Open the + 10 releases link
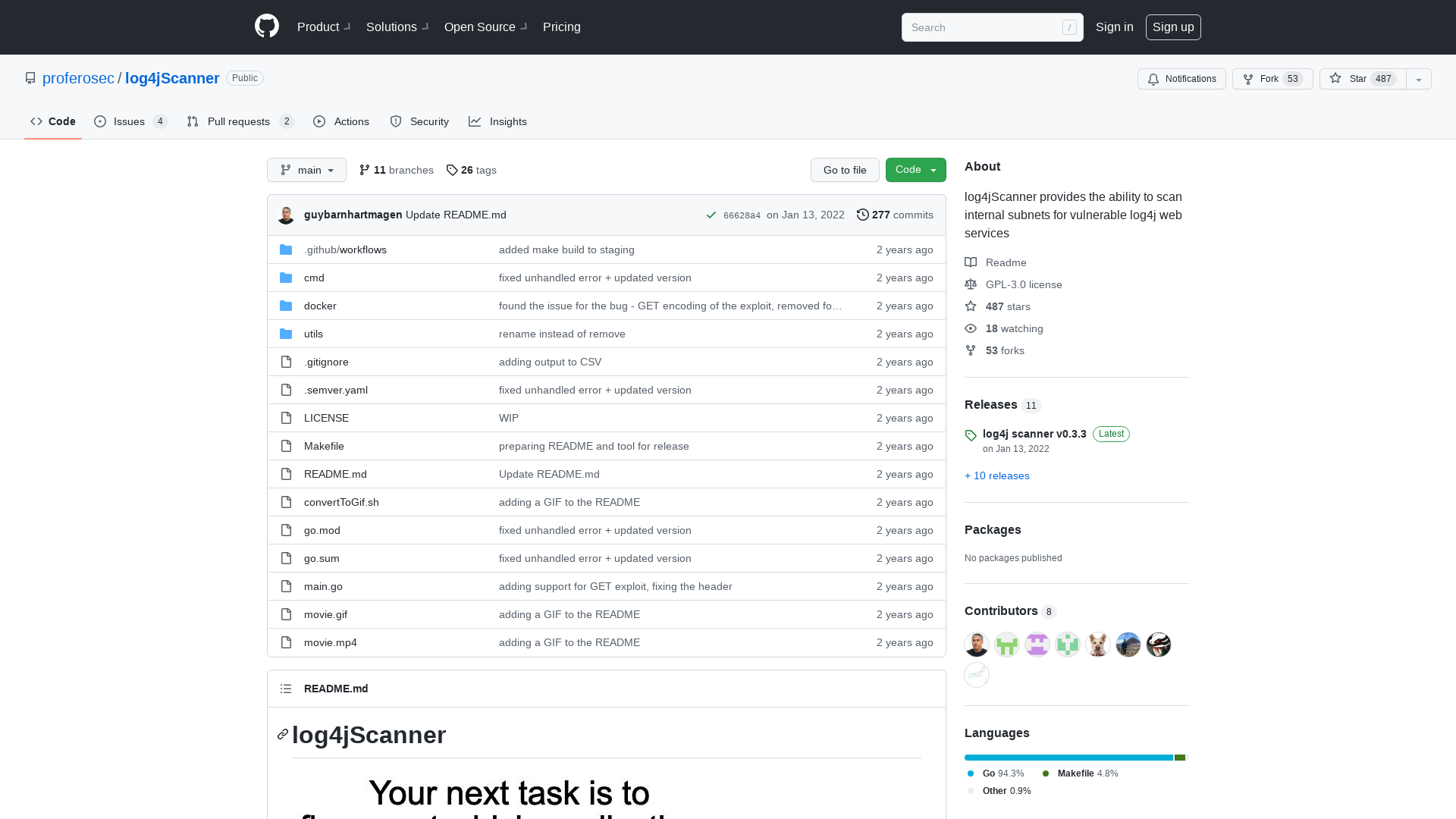1456x819 pixels. tap(997, 475)
